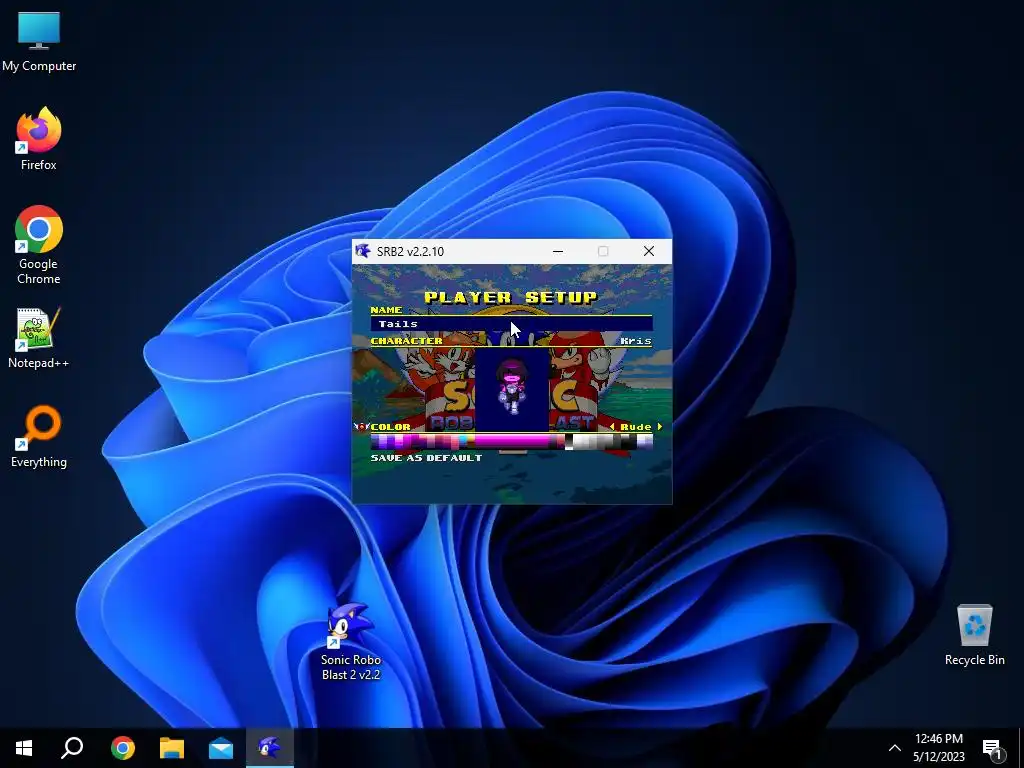Click the Kris character name

pos(635,341)
